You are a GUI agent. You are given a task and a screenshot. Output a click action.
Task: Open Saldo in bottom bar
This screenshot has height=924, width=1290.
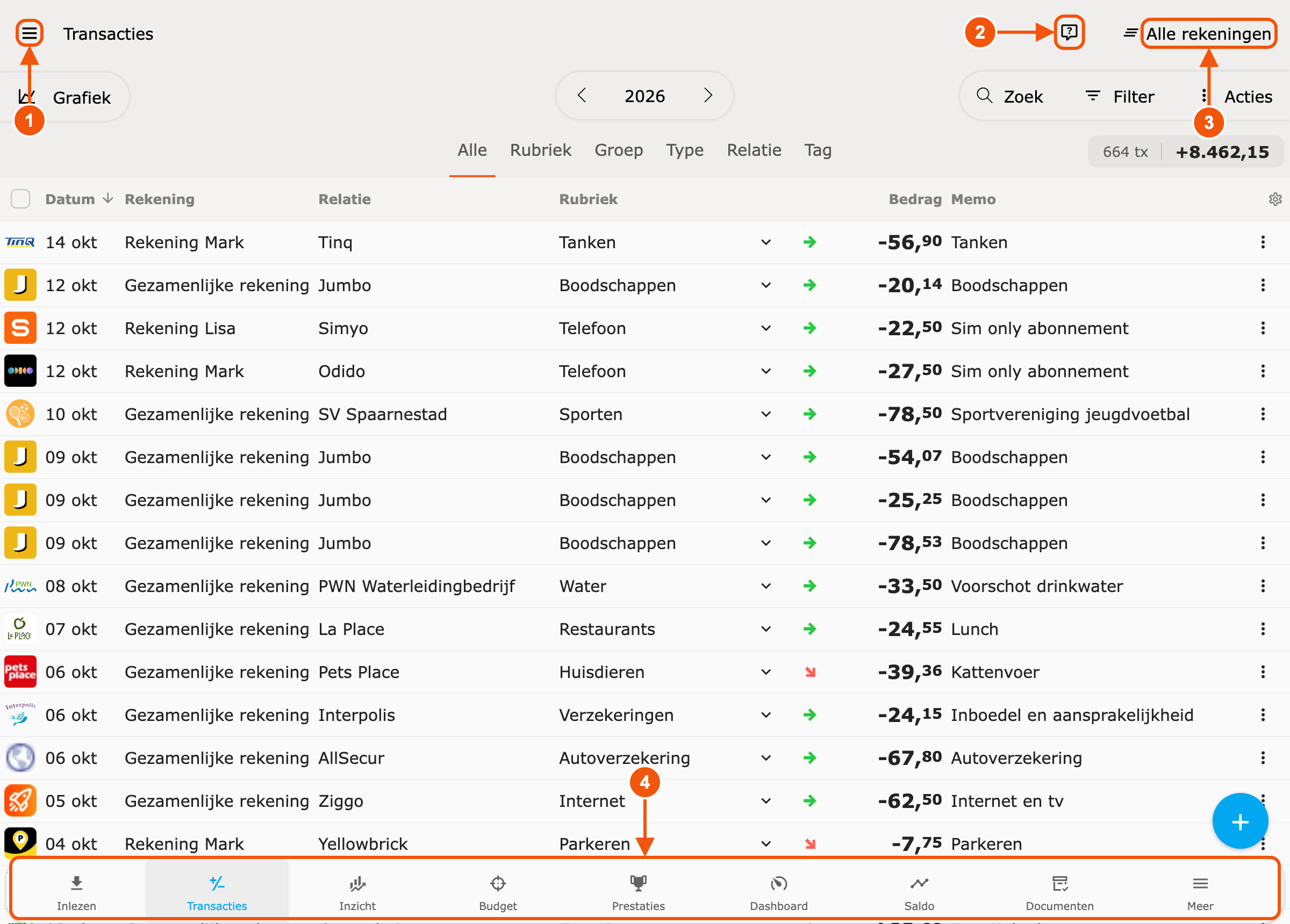point(919,892)
